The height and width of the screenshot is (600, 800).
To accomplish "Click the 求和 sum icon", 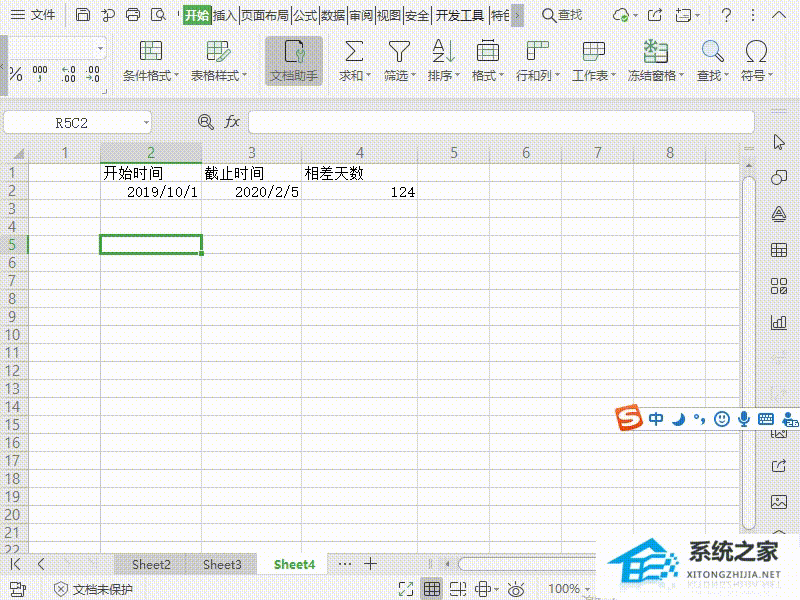I will point(353,52).
